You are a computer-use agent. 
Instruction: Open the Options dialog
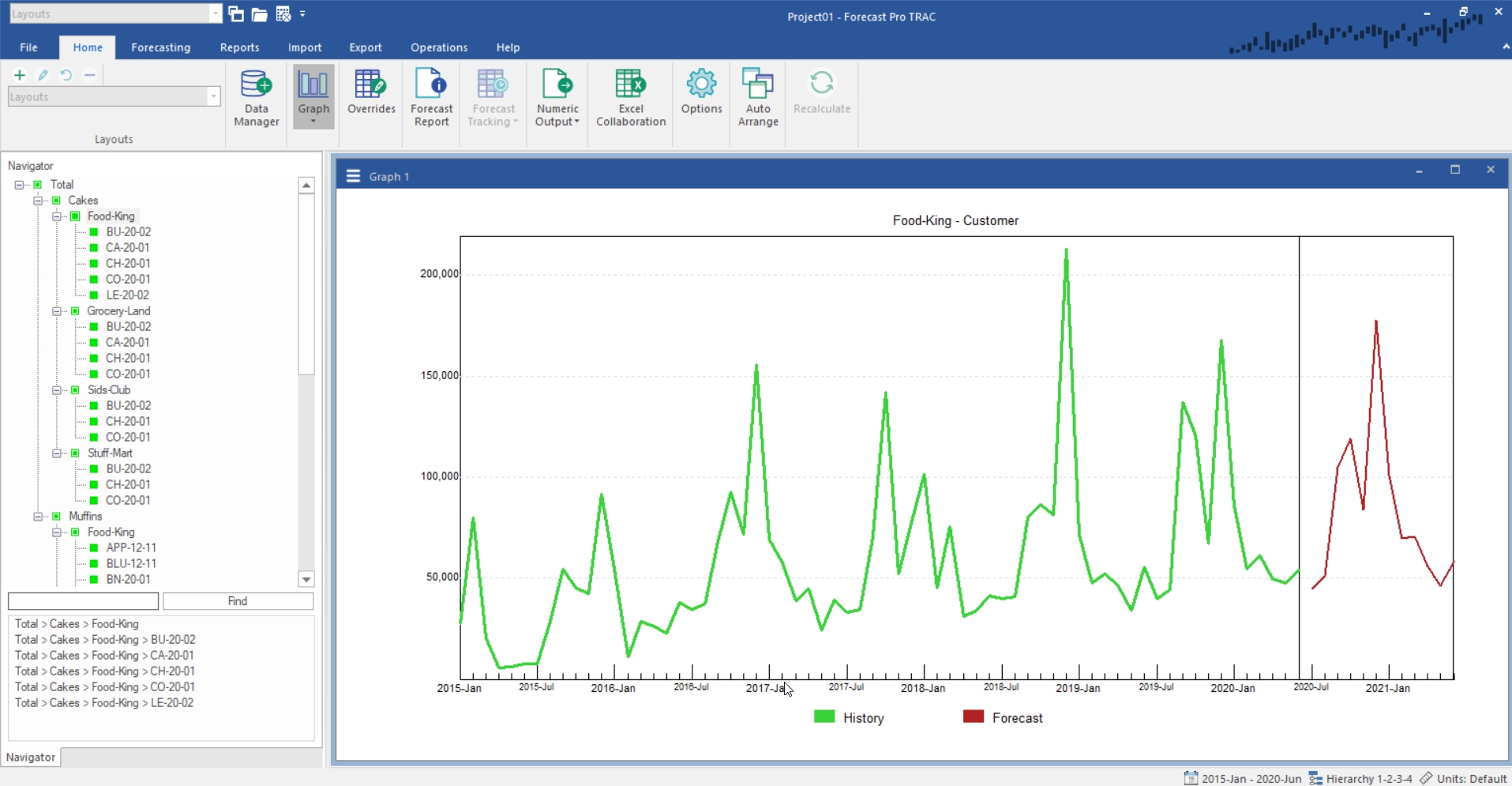pos(701,93)
